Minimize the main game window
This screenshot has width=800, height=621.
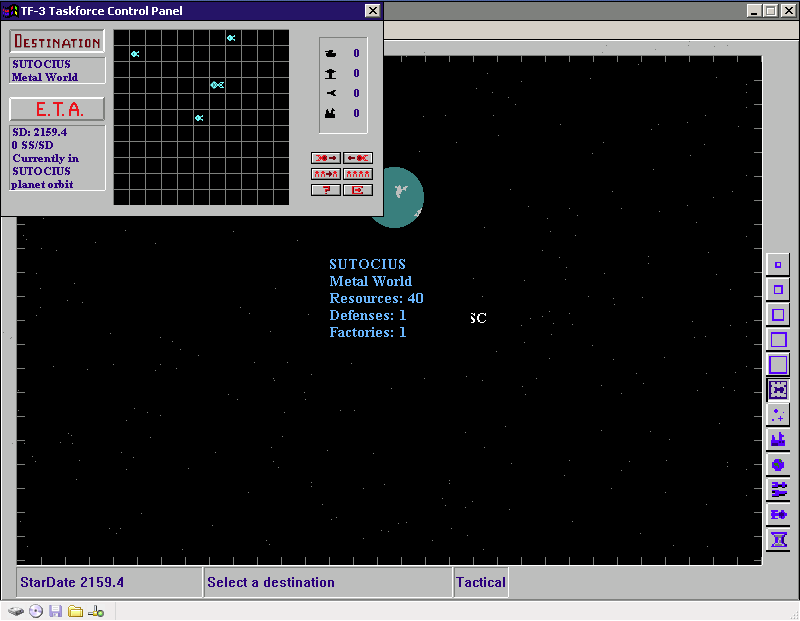(755, 10)
